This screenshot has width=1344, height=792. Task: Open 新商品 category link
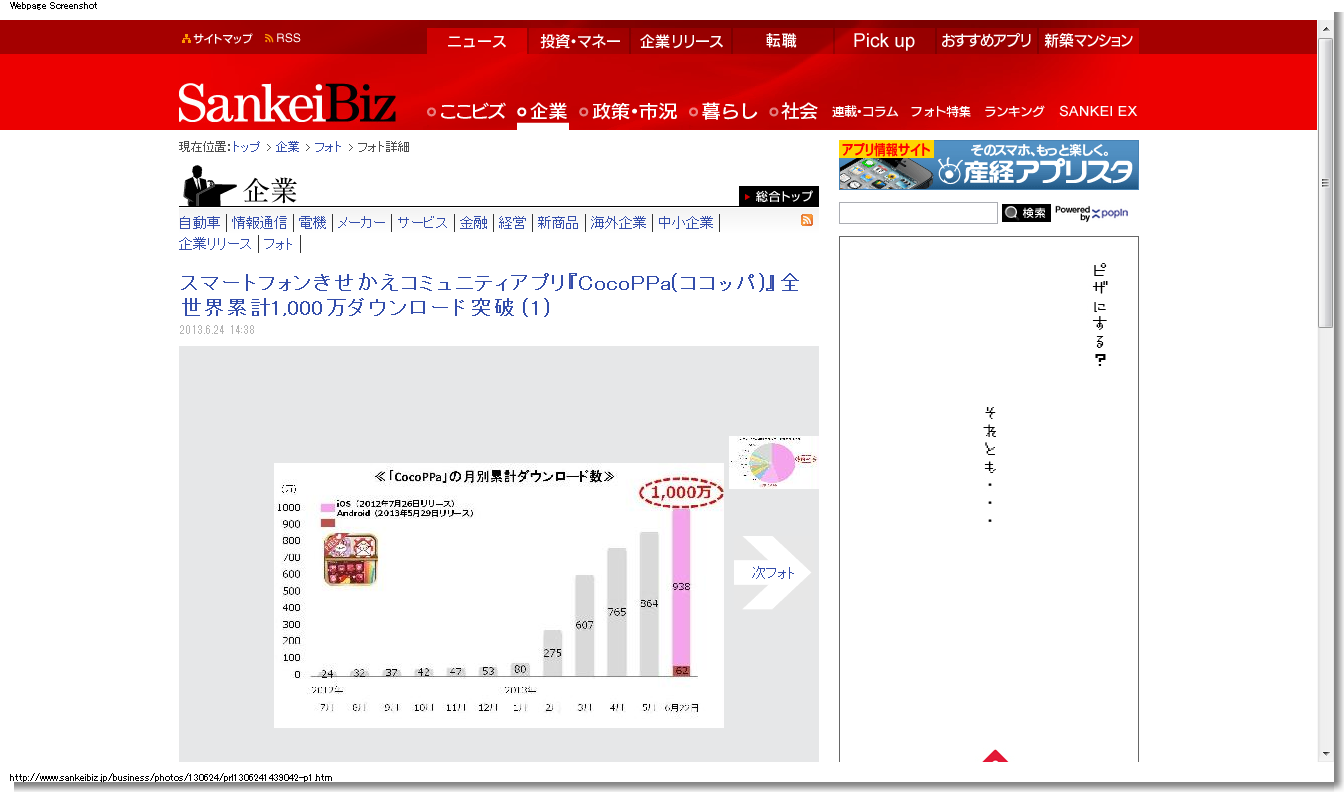[558, 223]
